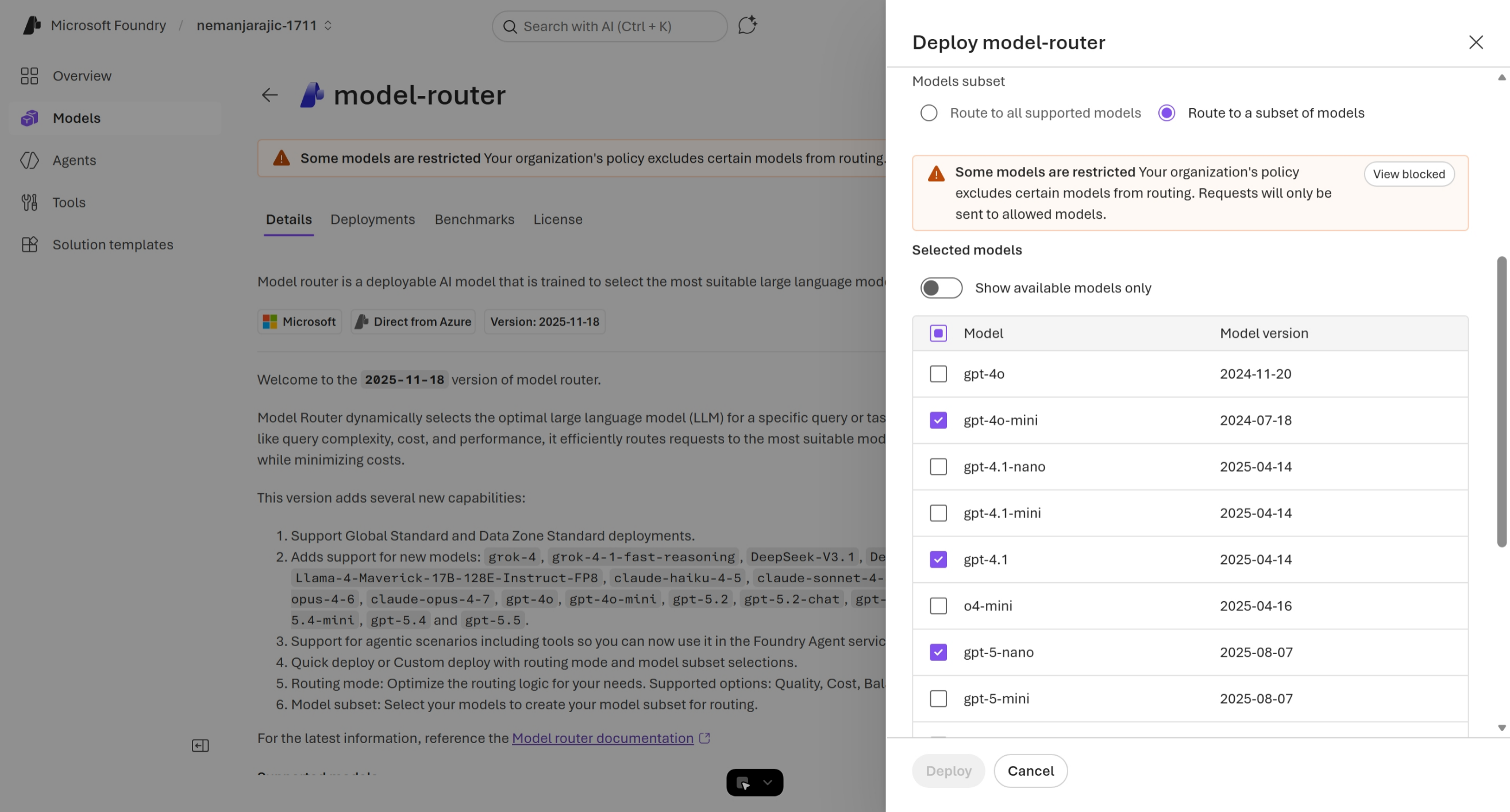Expand the nemanjarajic-1711 project switcher
This screenshot has height=812, width=1510.
[328, 25]
